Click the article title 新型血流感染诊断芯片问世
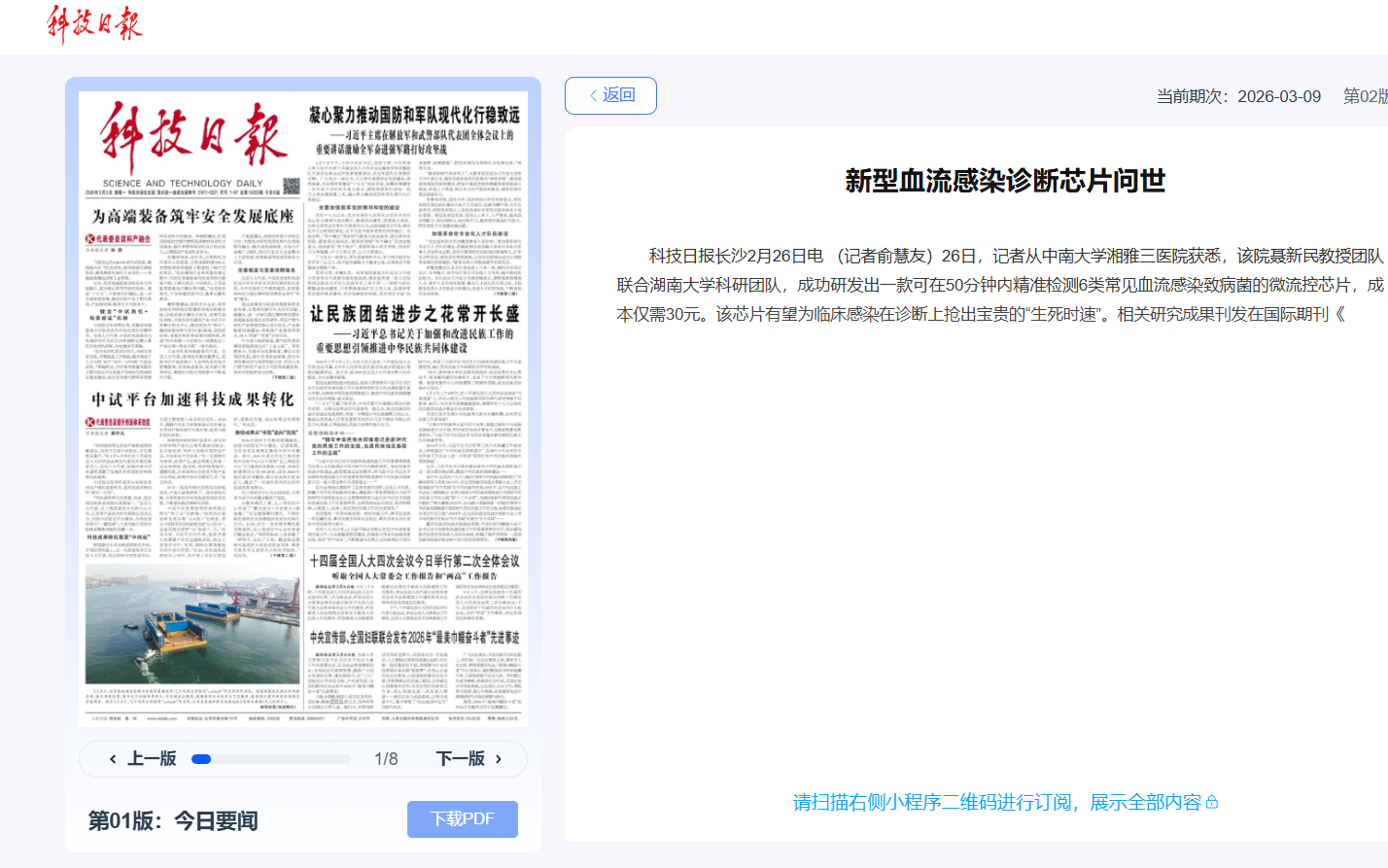 coord(1004,181)
